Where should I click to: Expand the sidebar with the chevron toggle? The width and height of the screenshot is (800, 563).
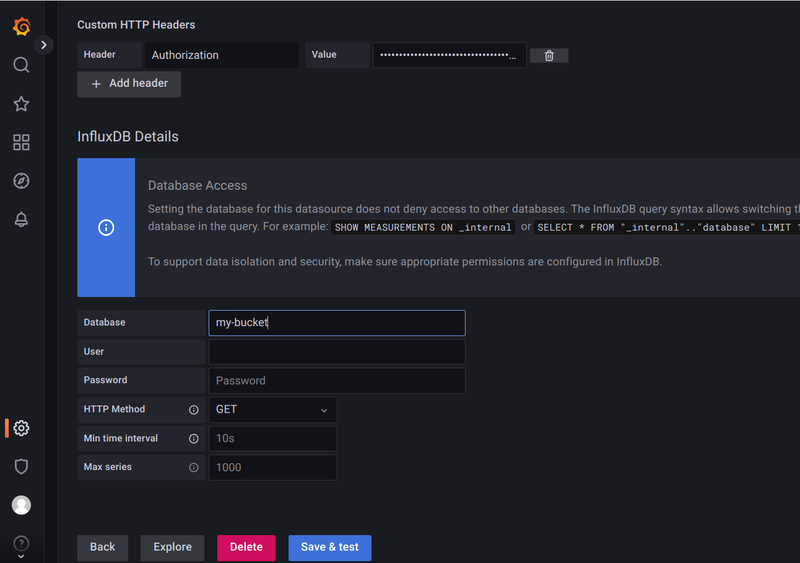tap(44, 45)
